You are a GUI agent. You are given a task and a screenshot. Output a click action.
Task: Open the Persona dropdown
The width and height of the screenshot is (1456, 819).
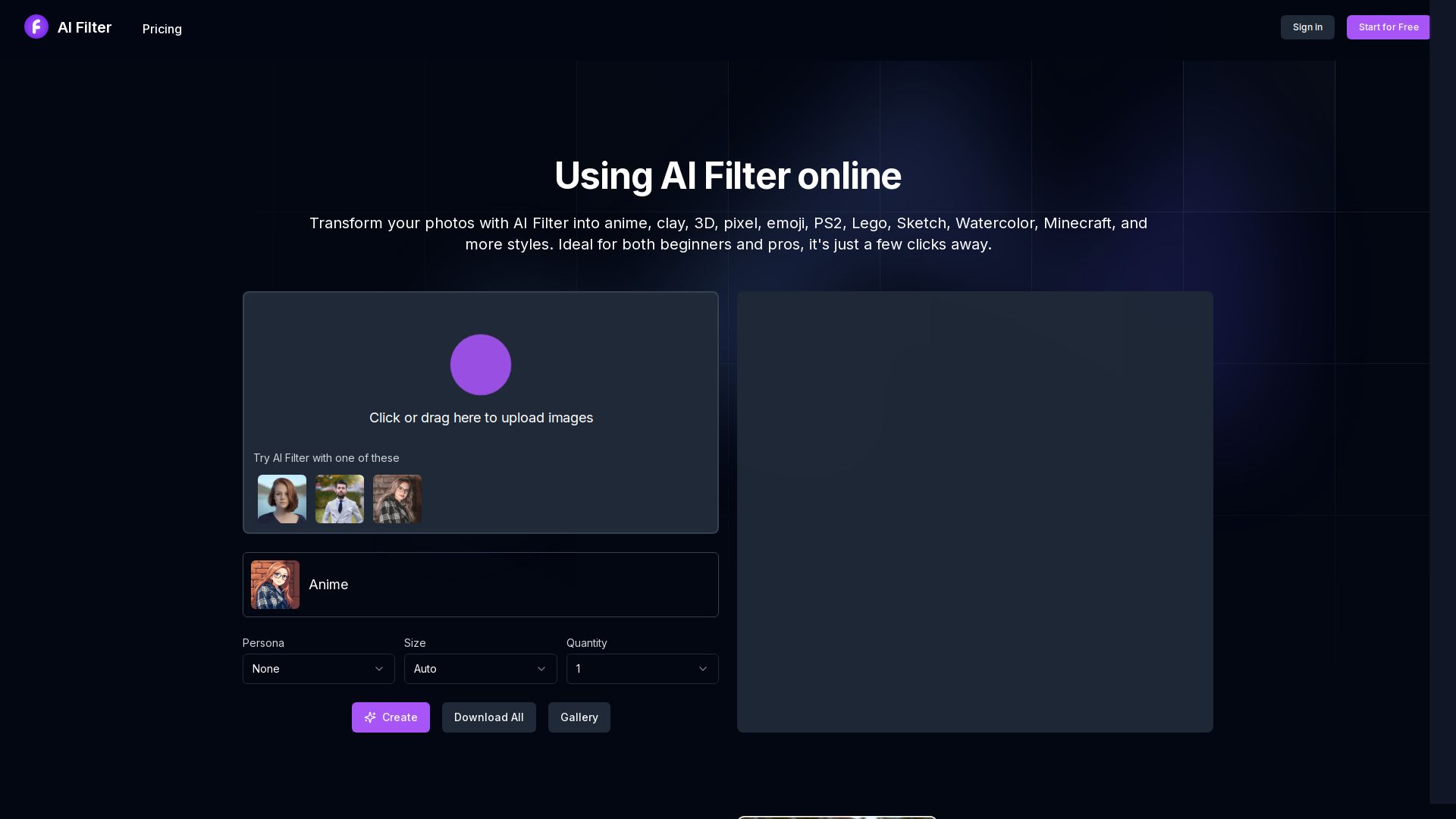pyautogui.click(x=318, y=669)
